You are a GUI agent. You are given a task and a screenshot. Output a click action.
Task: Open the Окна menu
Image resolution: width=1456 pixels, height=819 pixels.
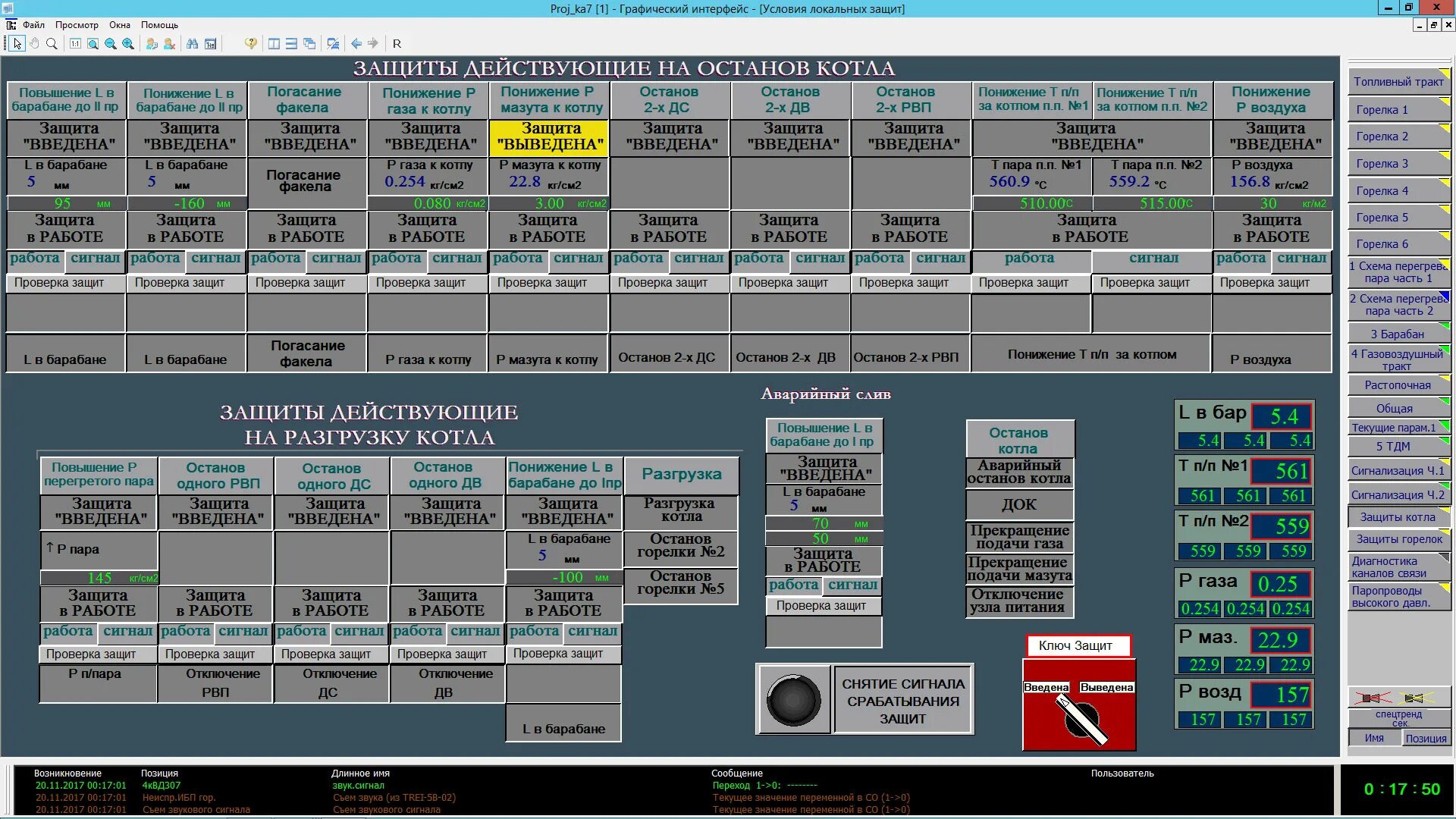(x=119, y=24)
